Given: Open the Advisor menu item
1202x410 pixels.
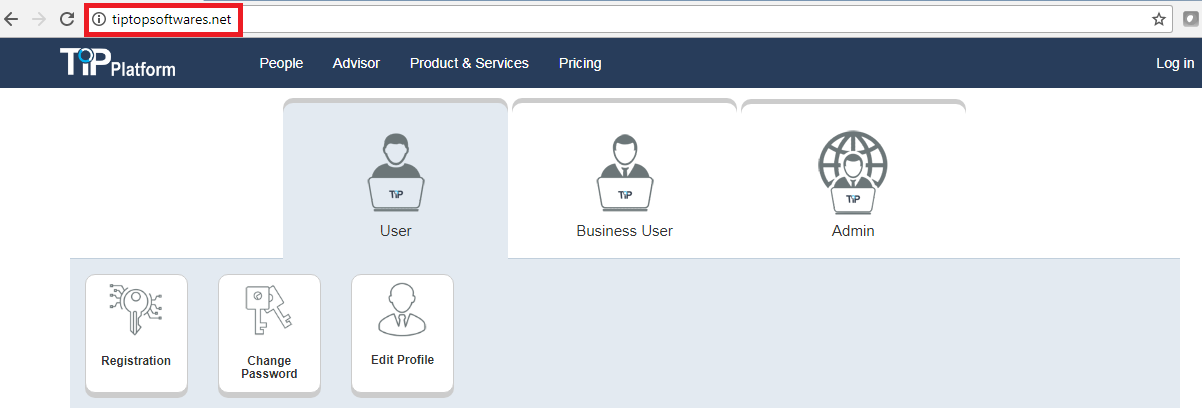Looking at the screenshot, I should [356, 63].
